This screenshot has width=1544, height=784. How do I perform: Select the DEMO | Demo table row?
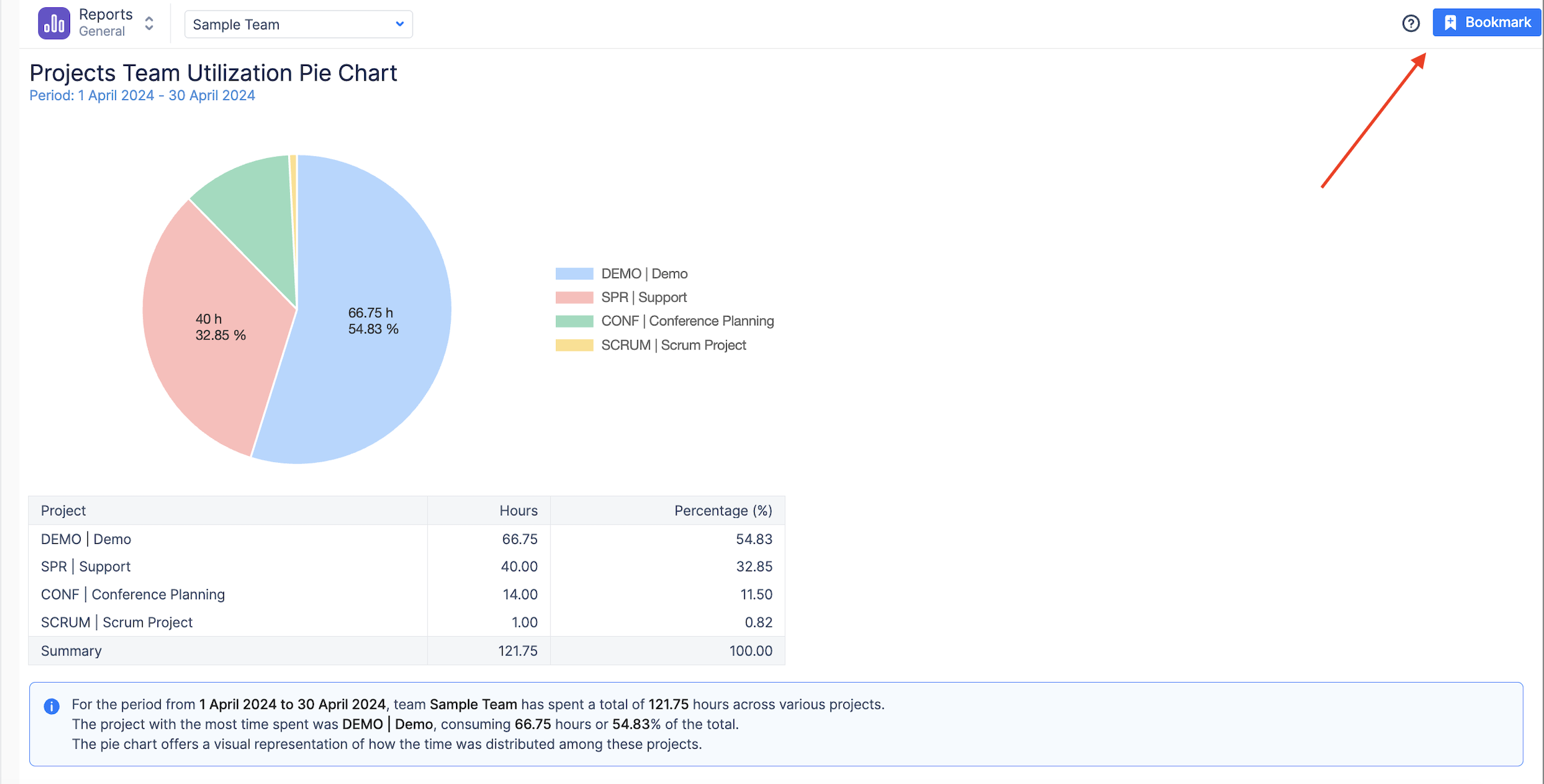coord(87,539)
